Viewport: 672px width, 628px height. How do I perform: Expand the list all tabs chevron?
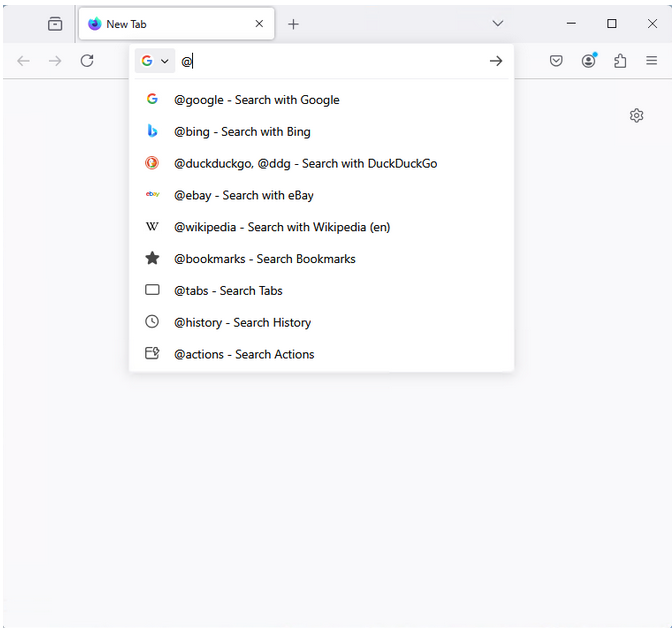(x=498, y=24)
